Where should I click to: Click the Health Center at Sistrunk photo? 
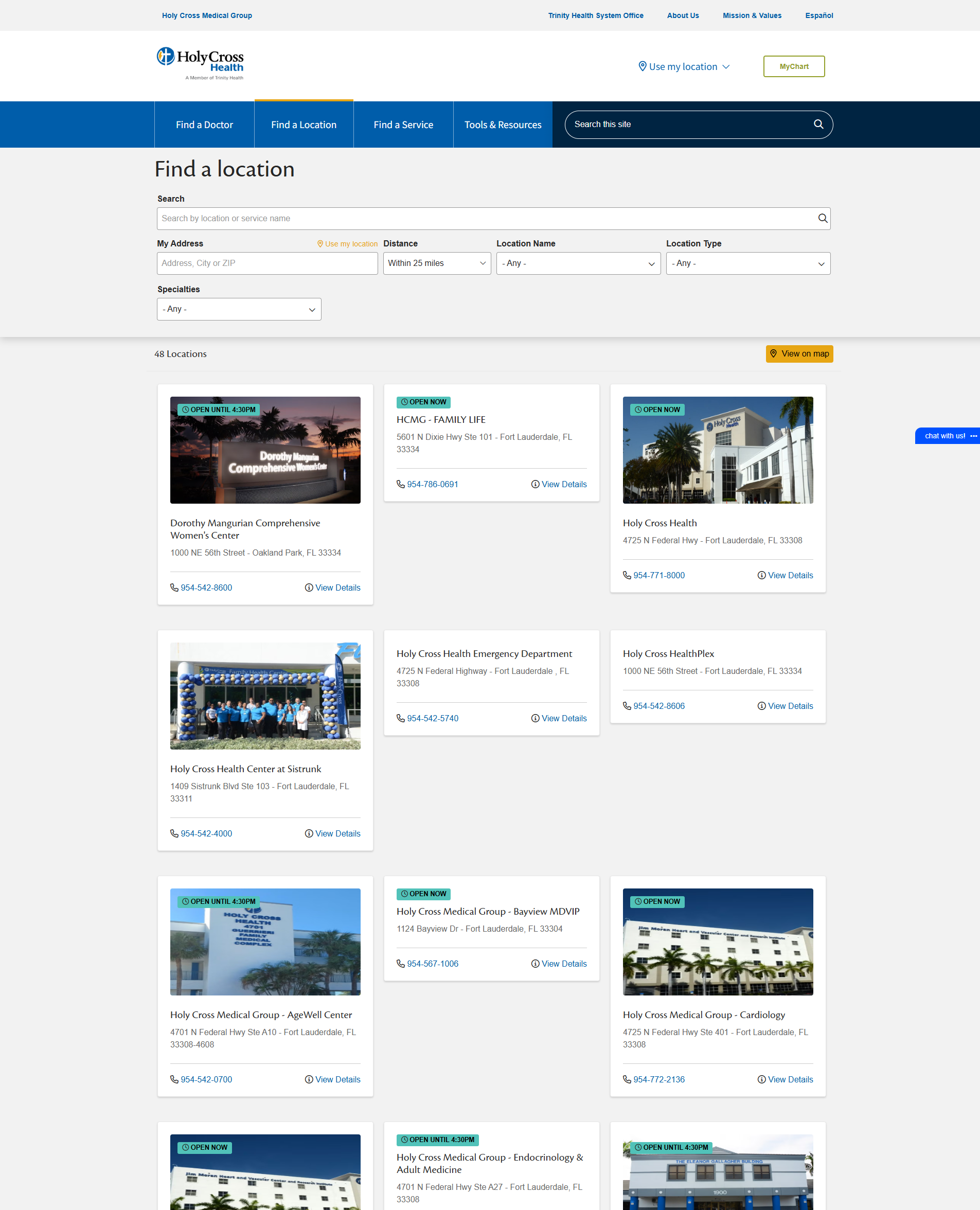[x=265, y=696]
